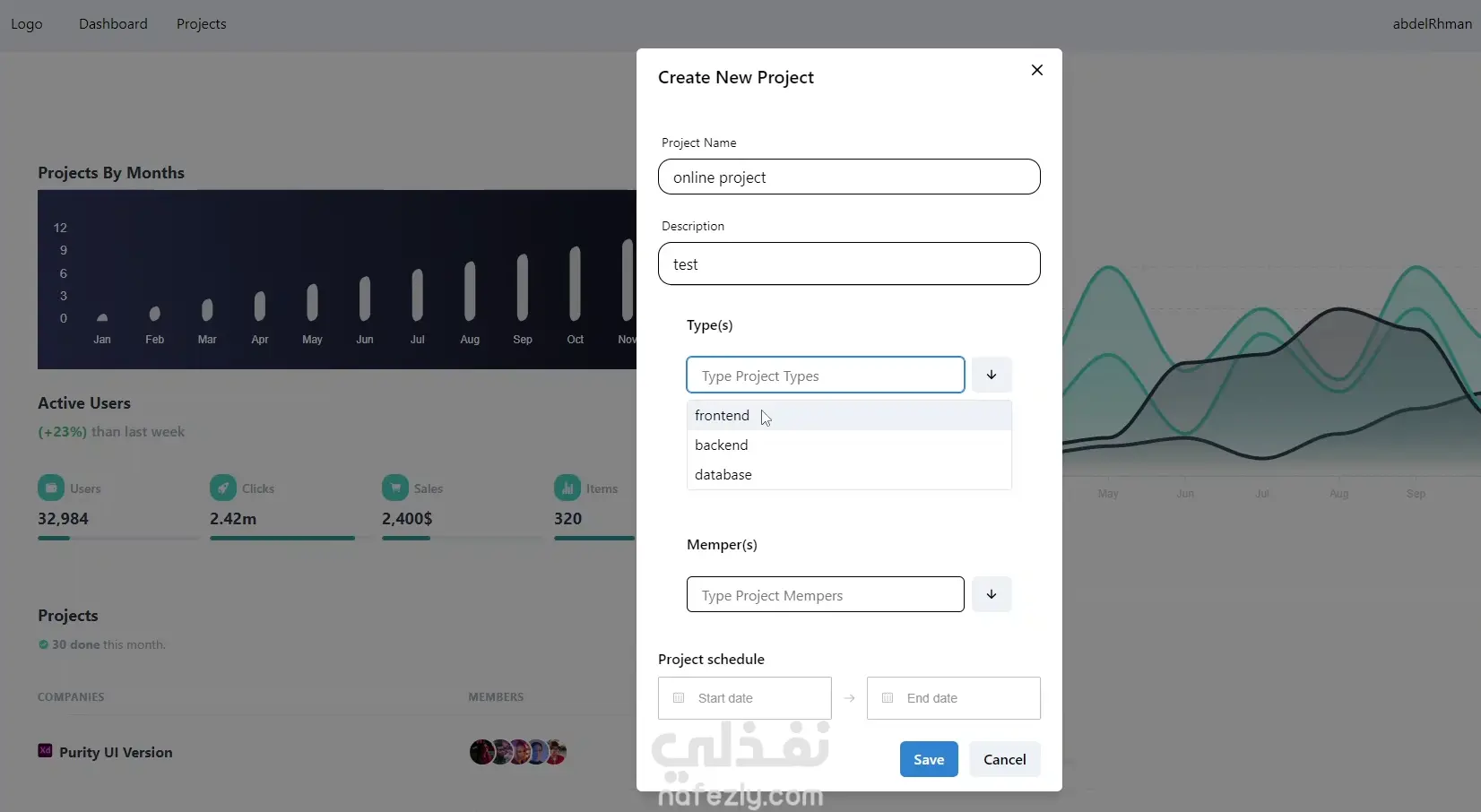Save the new project

point(929,759)
